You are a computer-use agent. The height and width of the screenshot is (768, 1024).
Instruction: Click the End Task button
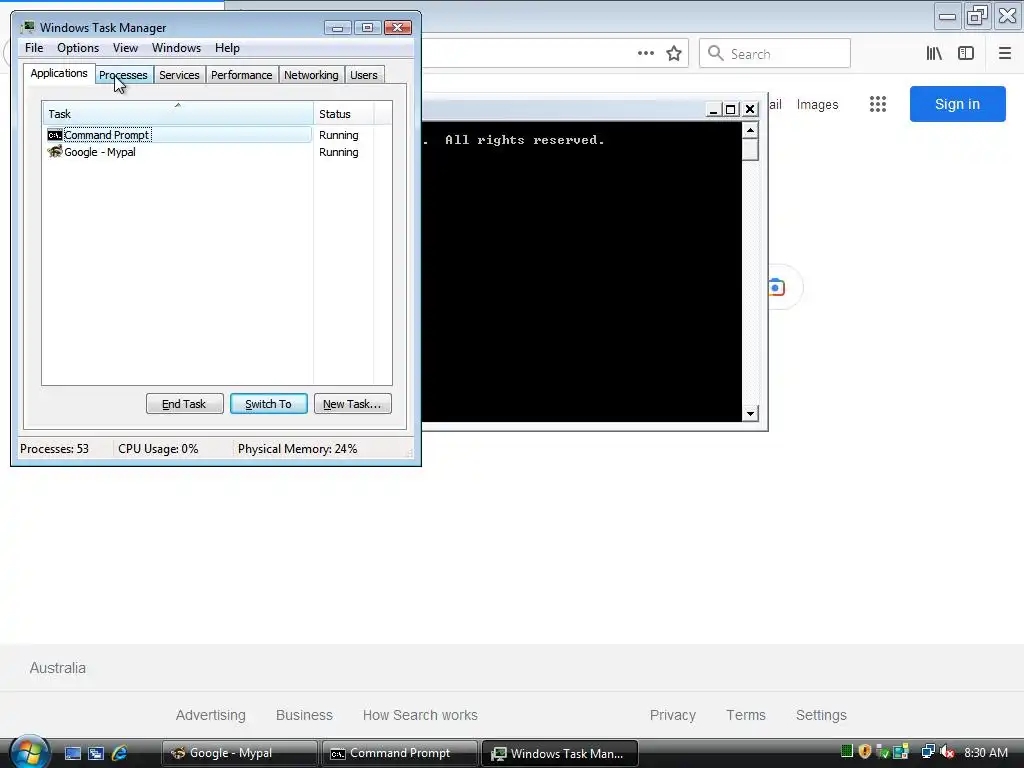[x=184, y=404]
